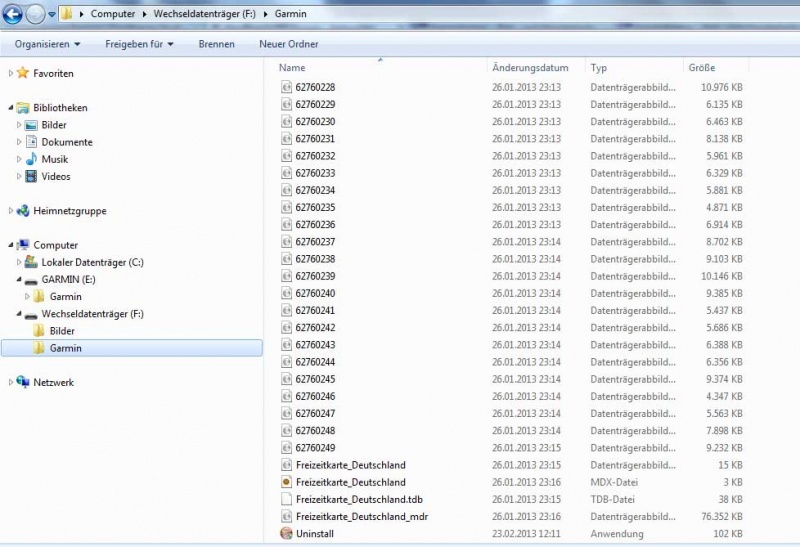800x547 pixels.
Task: Click the Videos filmstrip icon
Action: [31, 177]
